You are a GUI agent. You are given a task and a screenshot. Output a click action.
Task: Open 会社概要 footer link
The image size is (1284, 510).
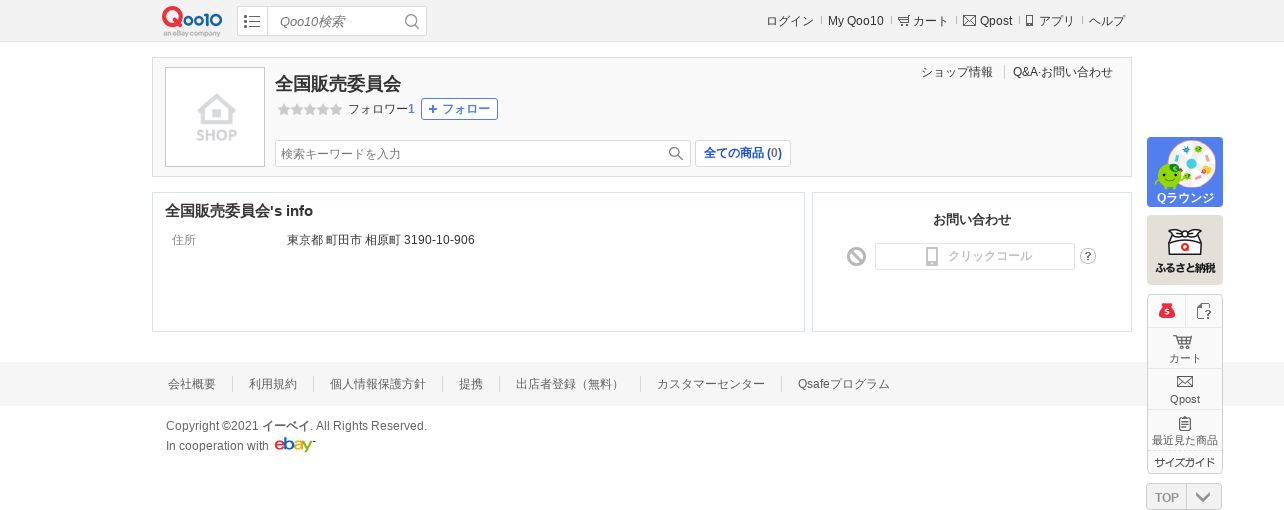(x=192, y=384)
